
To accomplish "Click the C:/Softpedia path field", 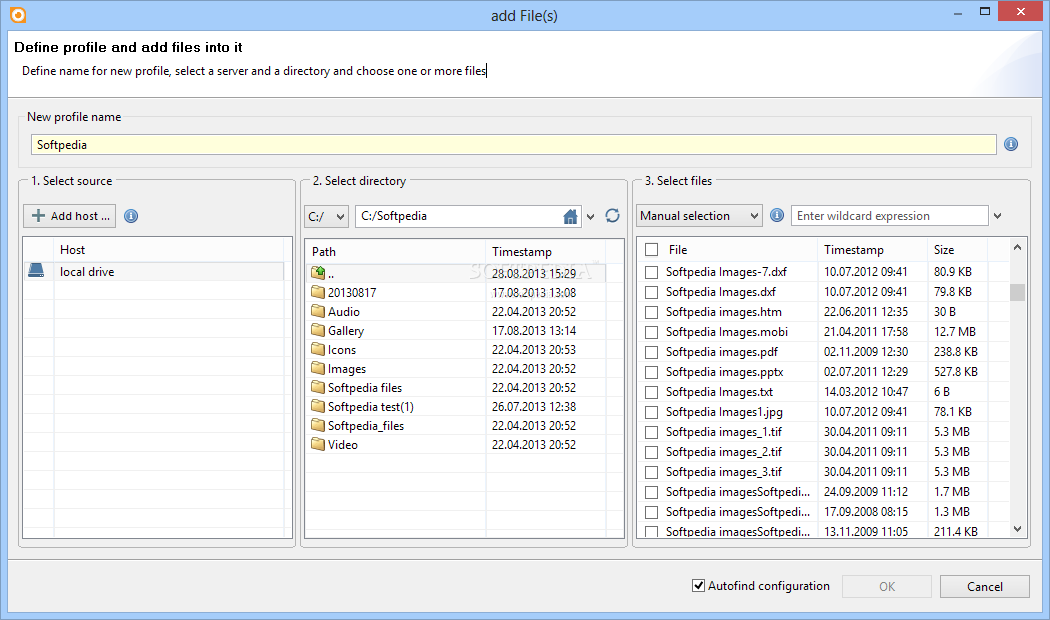I will tap(459, 216).
